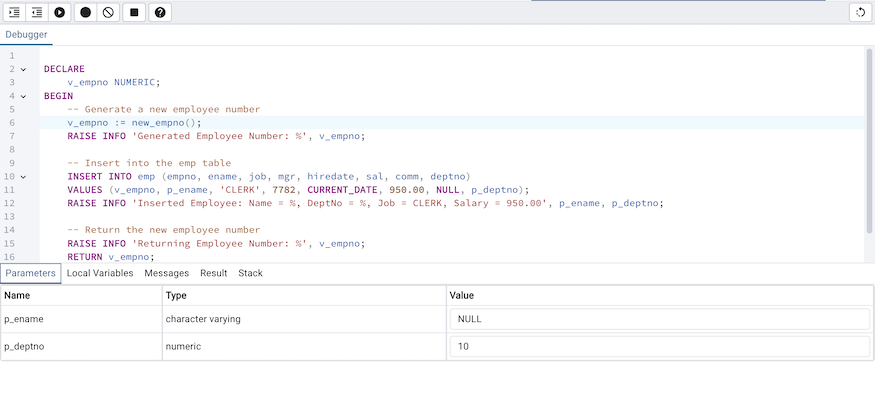
Task: Click line number 6 gutter to set breakpoint
Action: click(11, 123)
